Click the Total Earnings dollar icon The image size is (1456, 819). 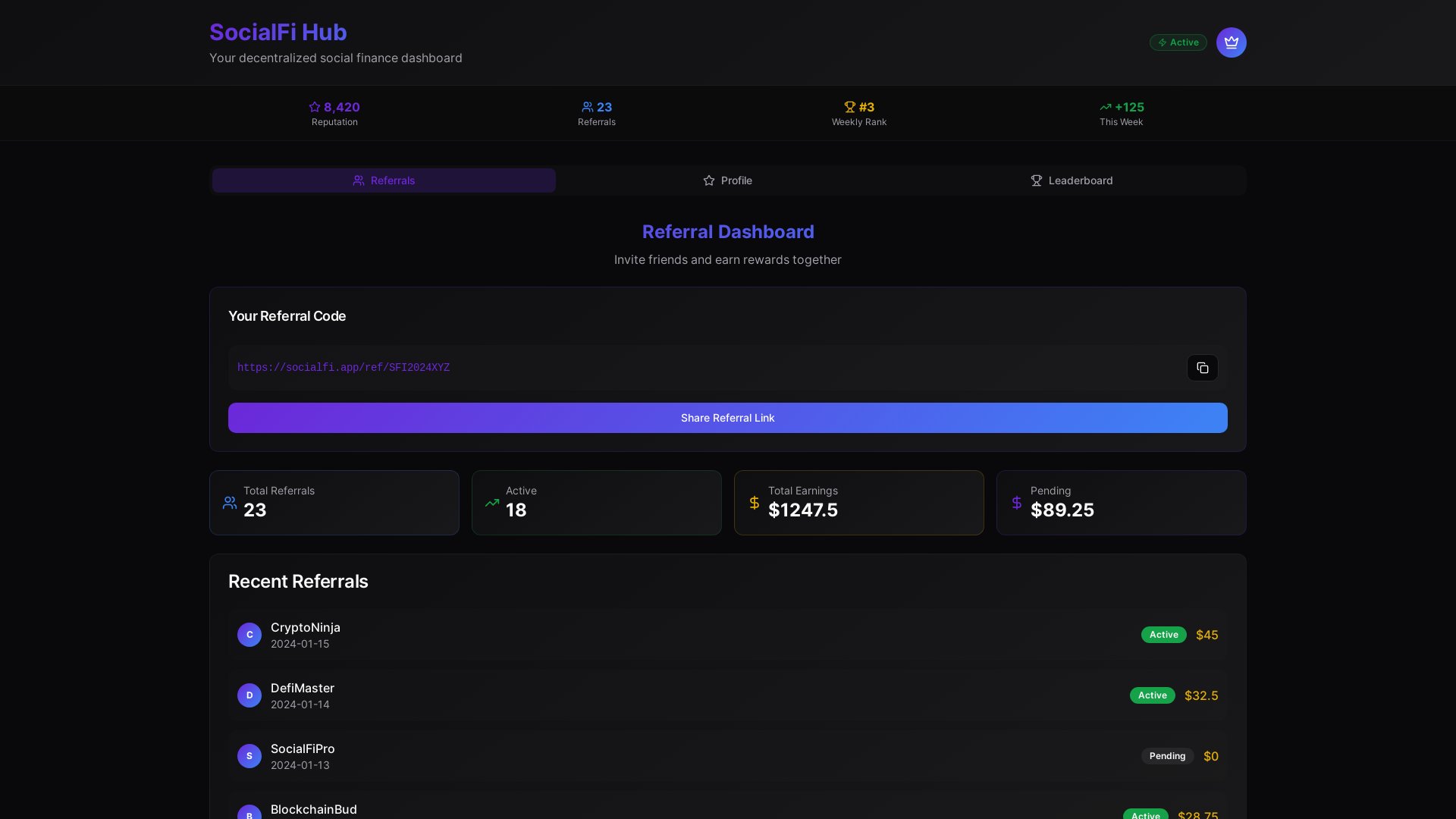point(754,503)
